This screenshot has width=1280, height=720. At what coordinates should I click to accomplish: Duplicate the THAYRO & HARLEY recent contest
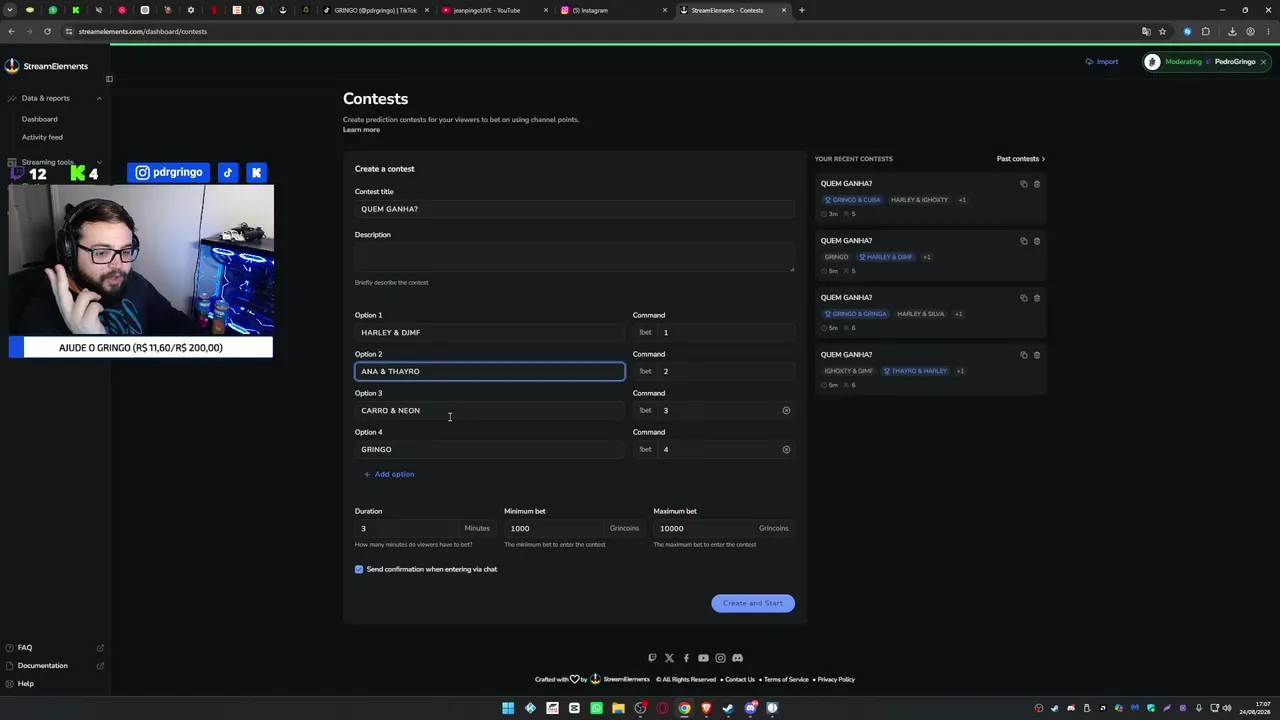(1023, 355)
